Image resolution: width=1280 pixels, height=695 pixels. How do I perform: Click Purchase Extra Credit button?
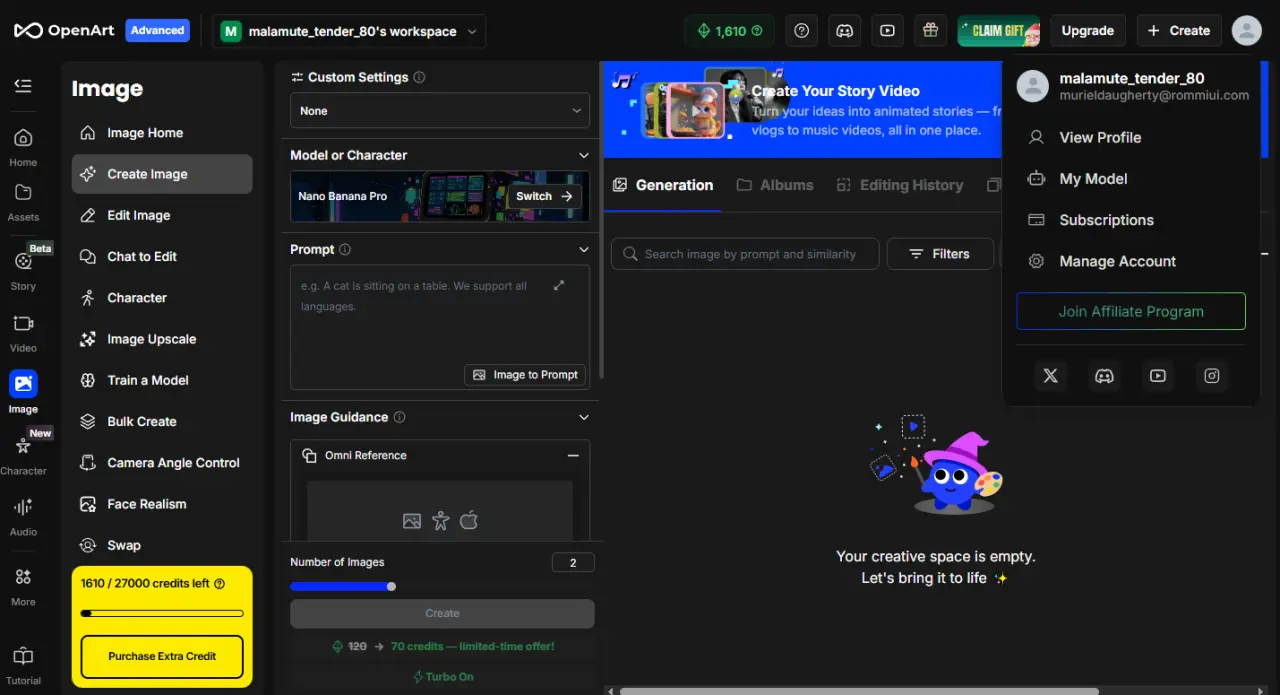click(x=162, y=656)
